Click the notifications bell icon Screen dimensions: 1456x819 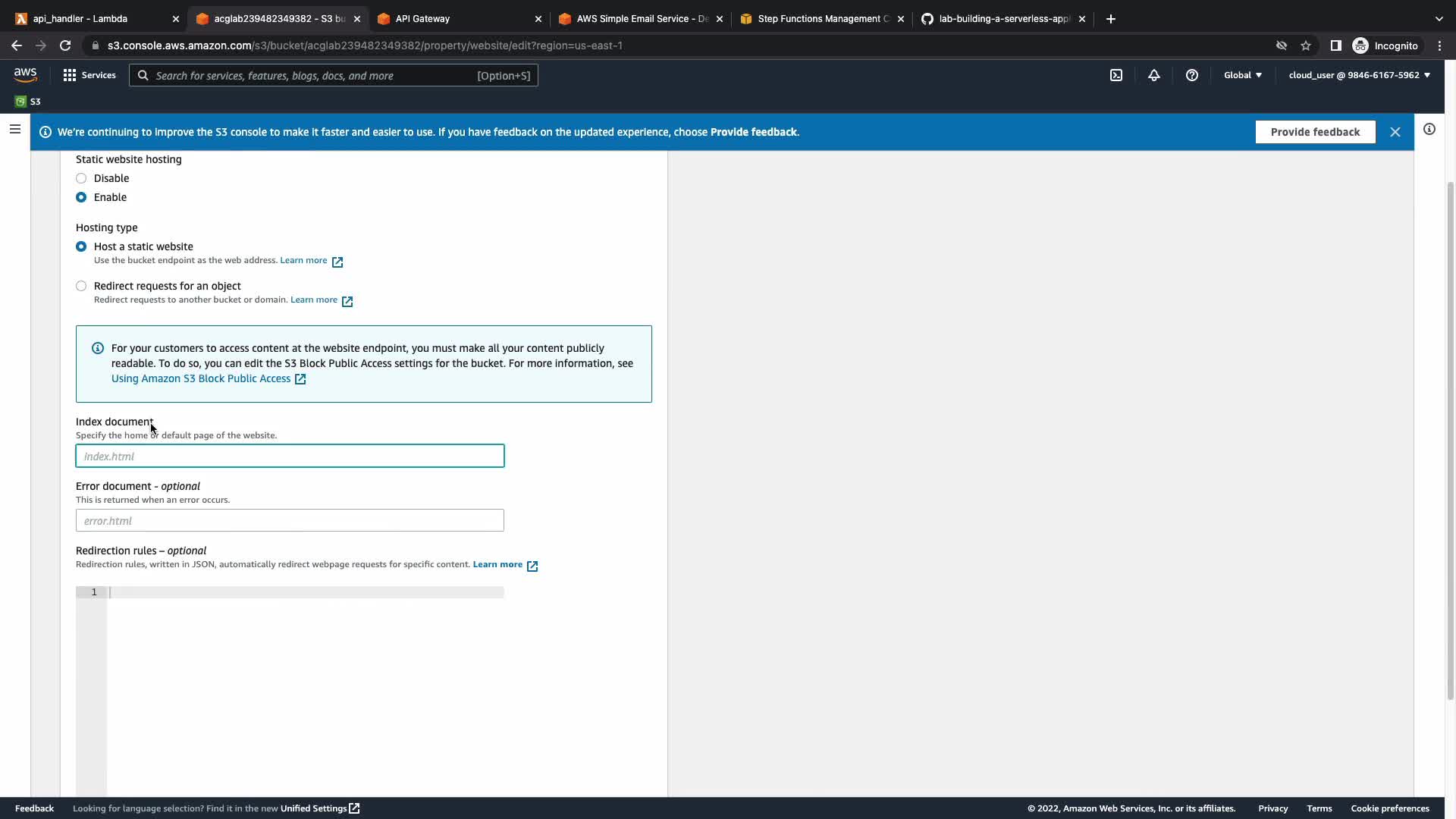tap(1153, 75)
